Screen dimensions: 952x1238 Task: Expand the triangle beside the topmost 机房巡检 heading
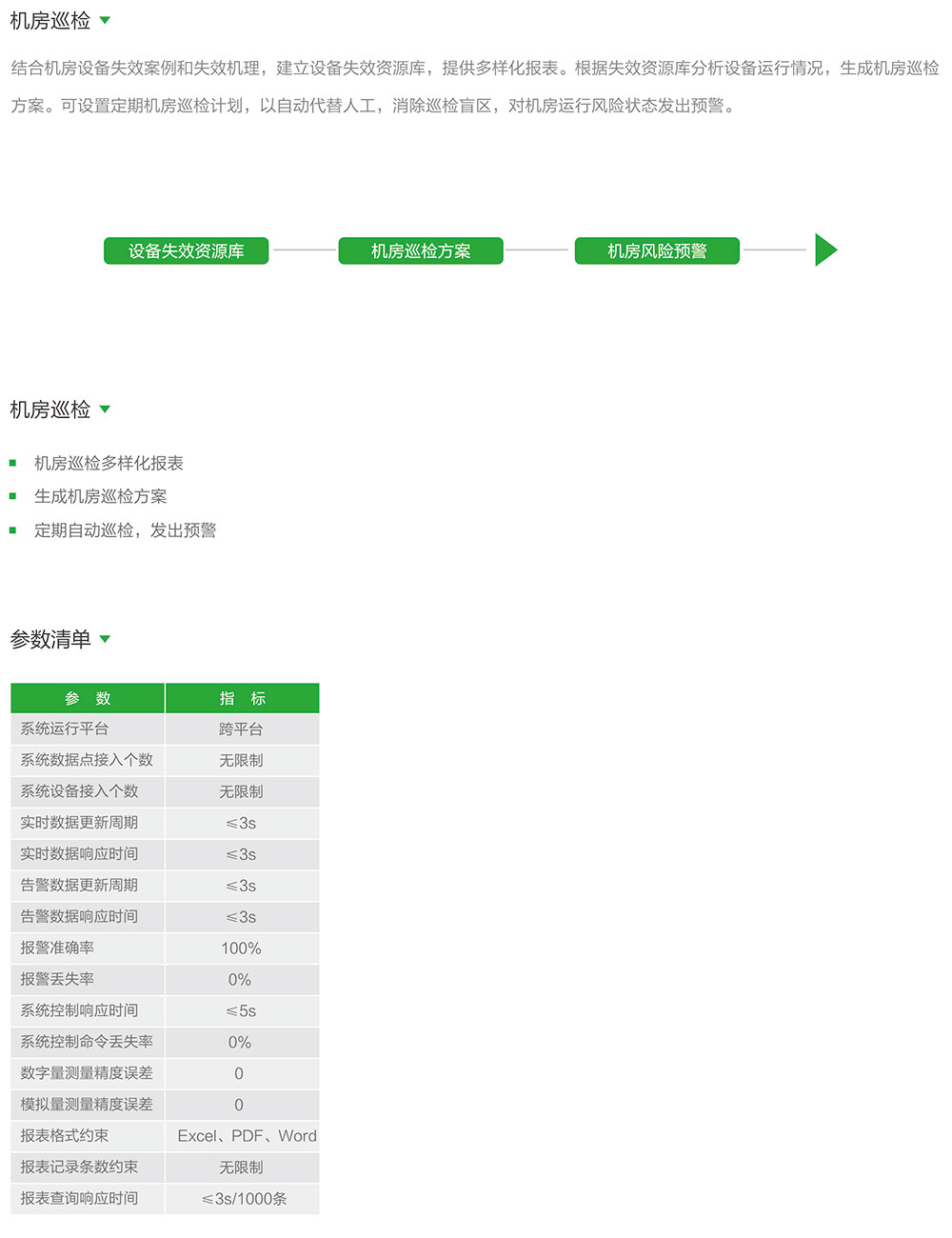105,20
